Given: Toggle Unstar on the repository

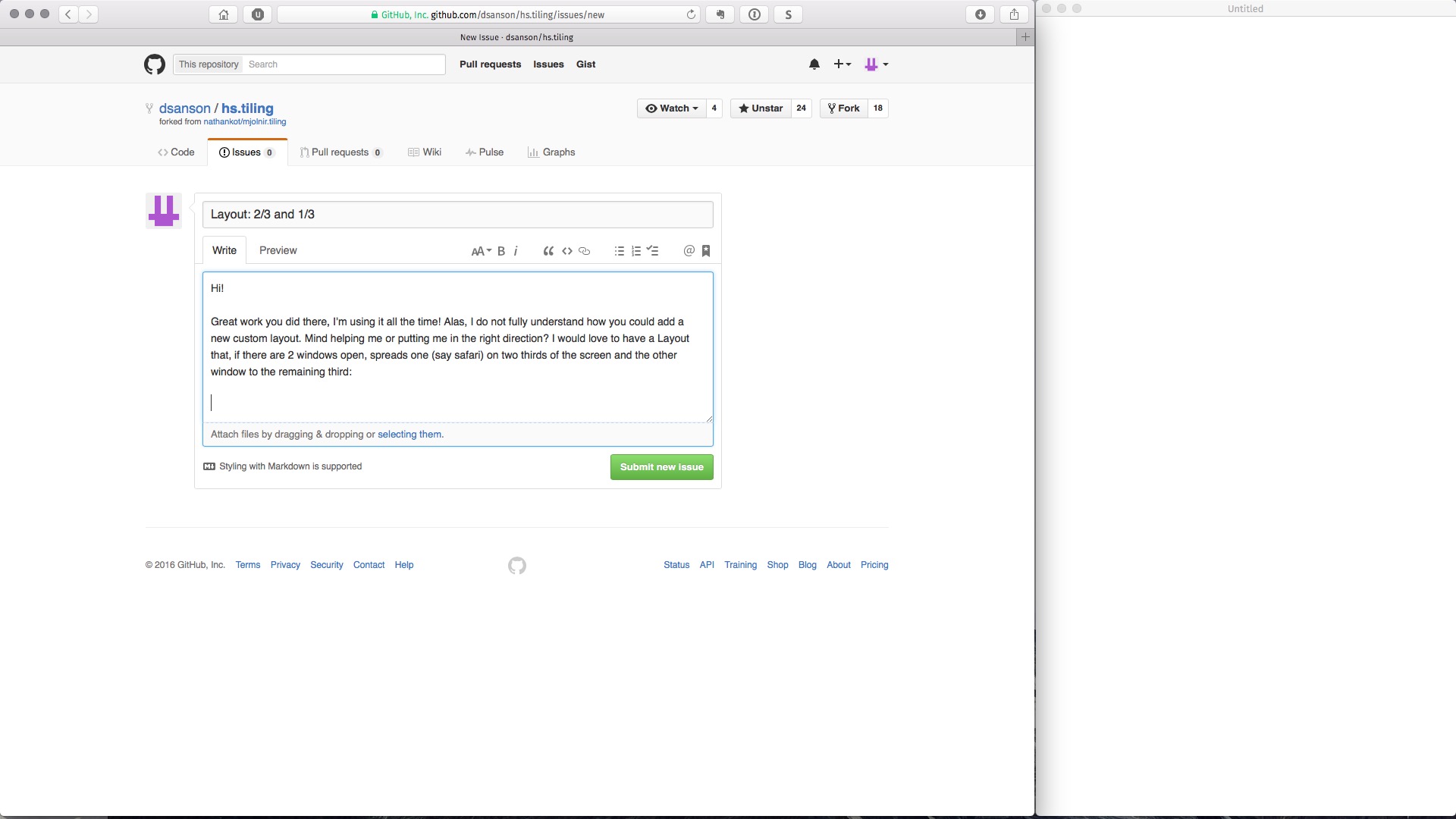Looking at the screenshot, I should pos(761,108).
